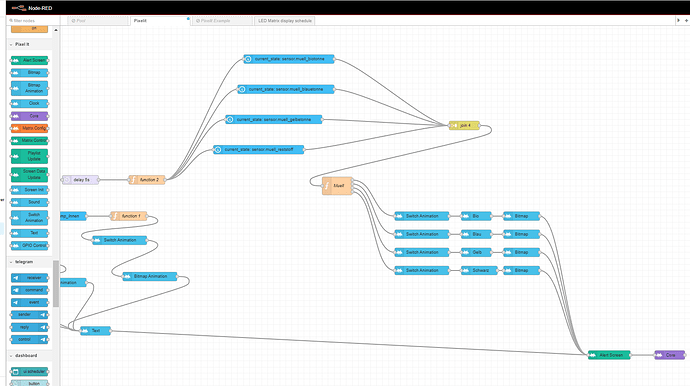Select the Playlist Update palette node
Screen dimensions: 690x386
coord(29,156)
